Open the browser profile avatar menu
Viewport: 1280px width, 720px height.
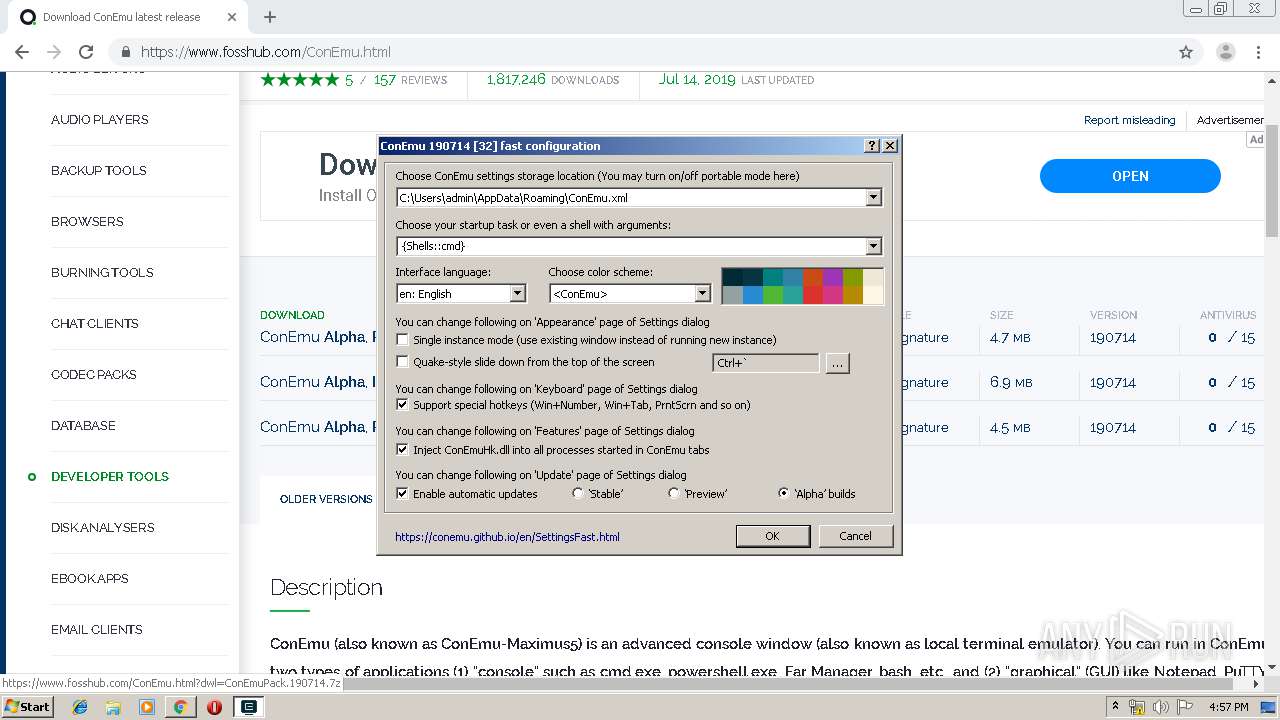1225,52
